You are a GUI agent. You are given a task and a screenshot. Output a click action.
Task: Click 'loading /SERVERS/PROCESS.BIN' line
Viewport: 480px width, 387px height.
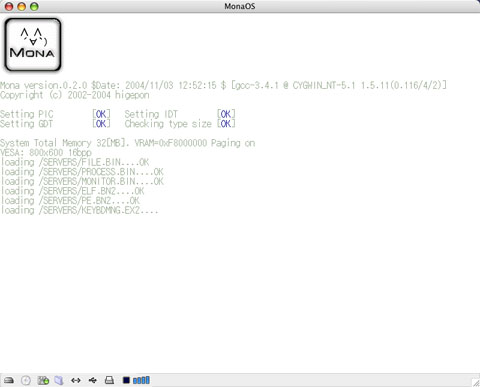[82, 172]
